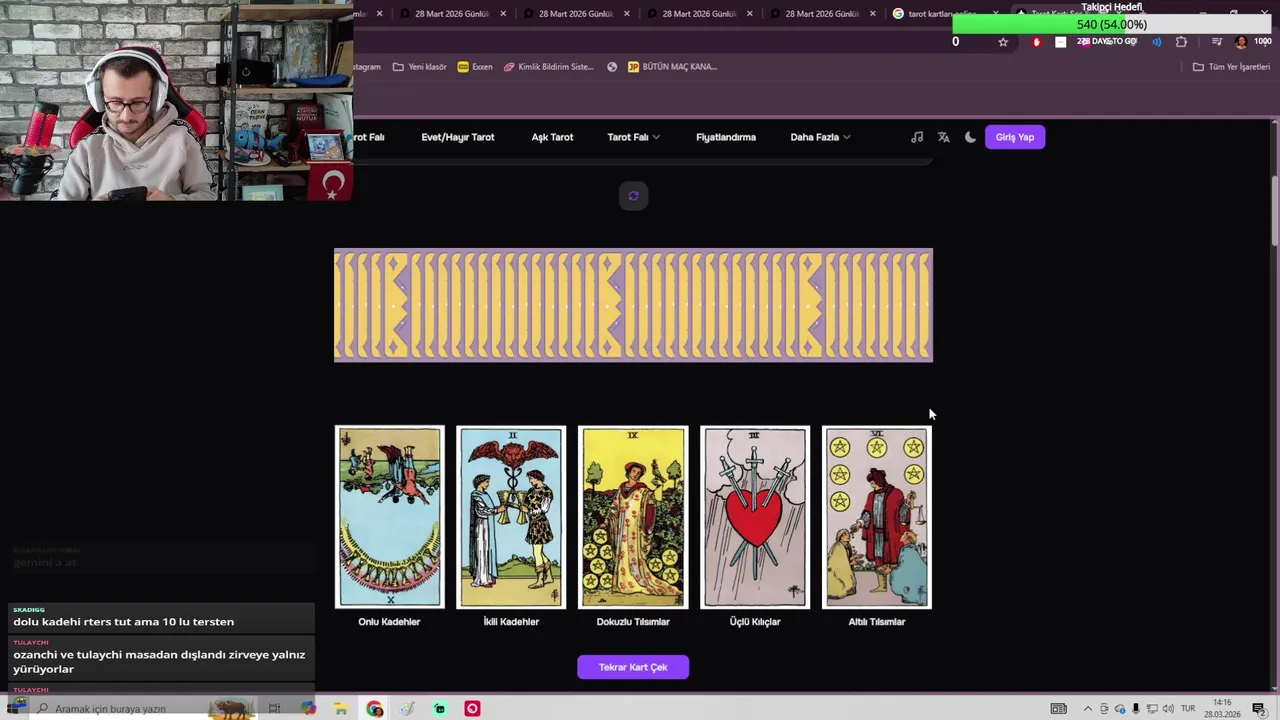Show hidden system tray icons
This screenshot has height=720, width=1280.
coord(1088,709)
